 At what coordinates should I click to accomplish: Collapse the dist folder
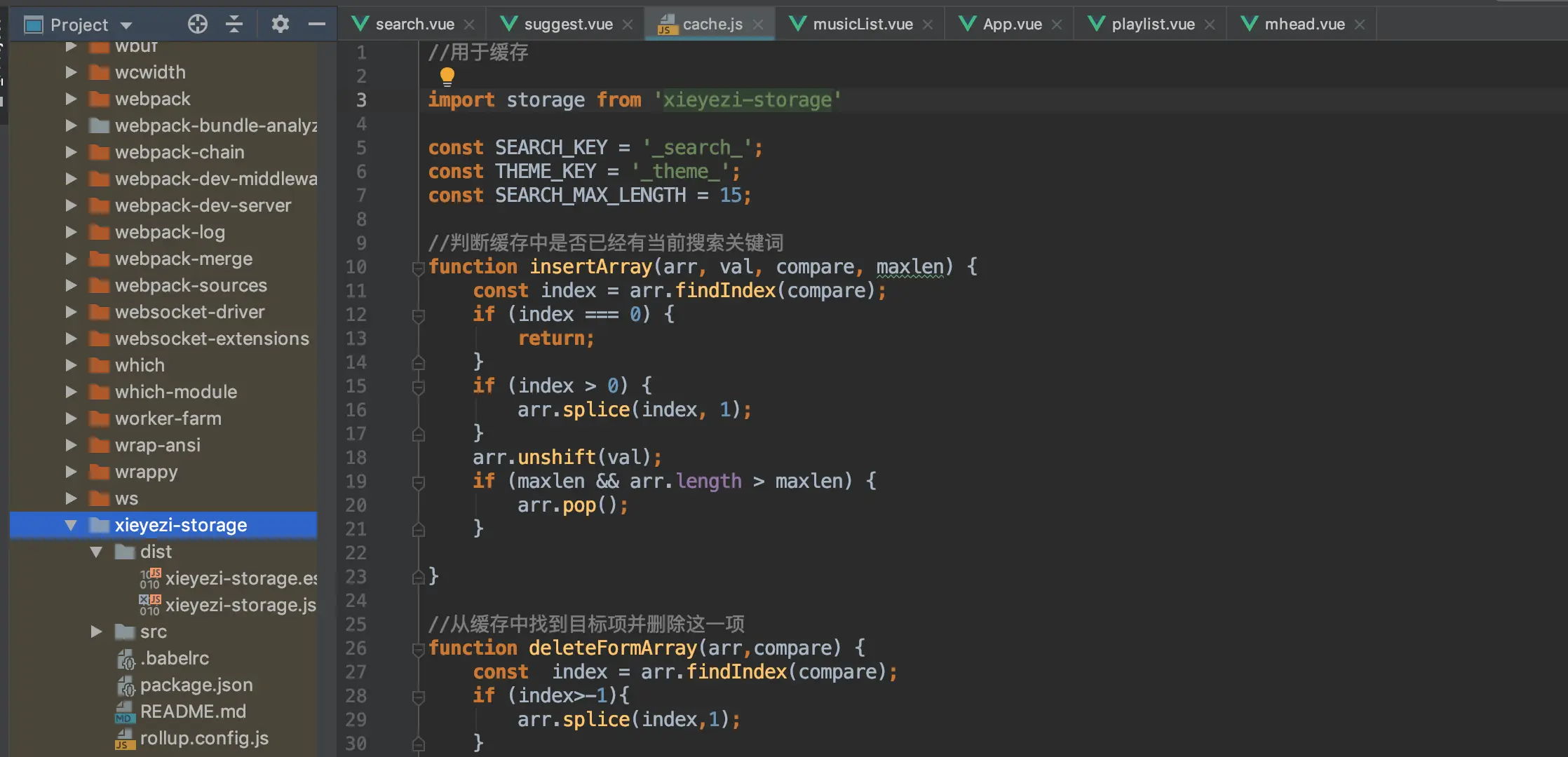96,552
